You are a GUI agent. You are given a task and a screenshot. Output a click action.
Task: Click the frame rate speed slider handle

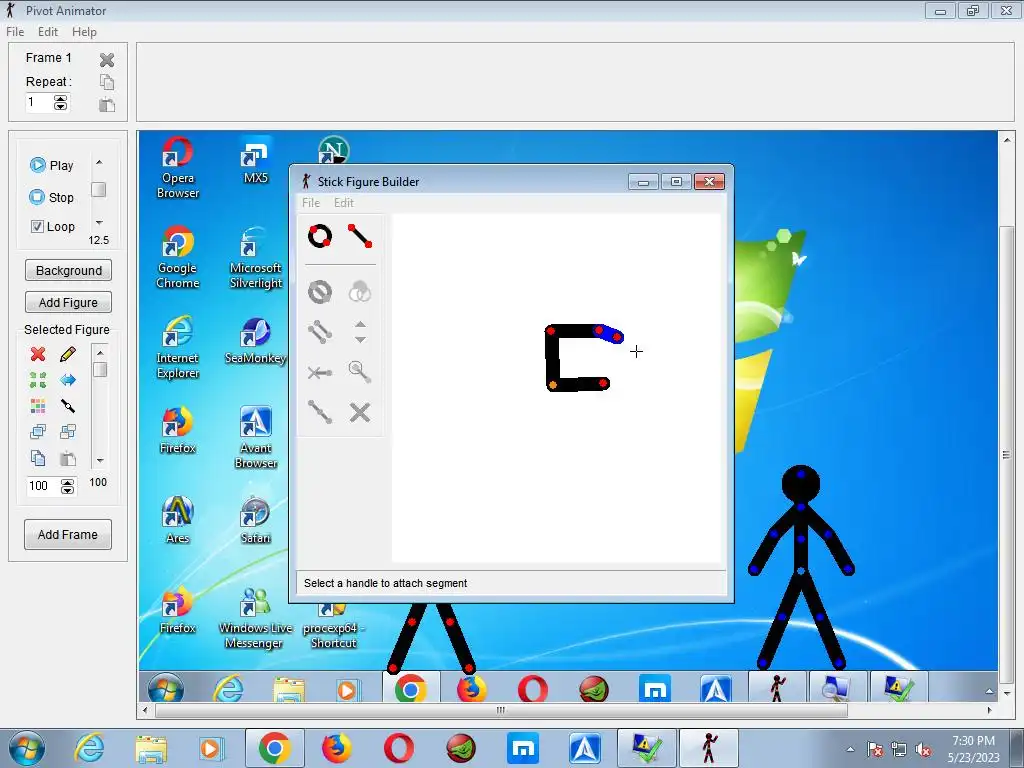[99, 189]
